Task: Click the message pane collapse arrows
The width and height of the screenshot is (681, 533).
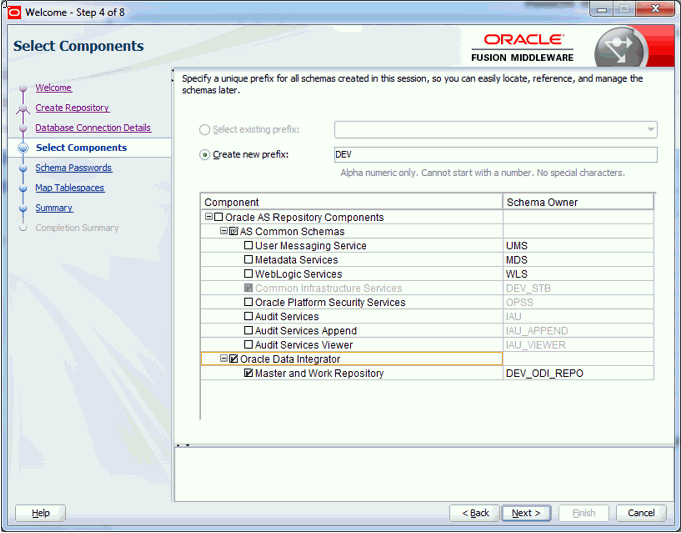Action: [183, 445]
